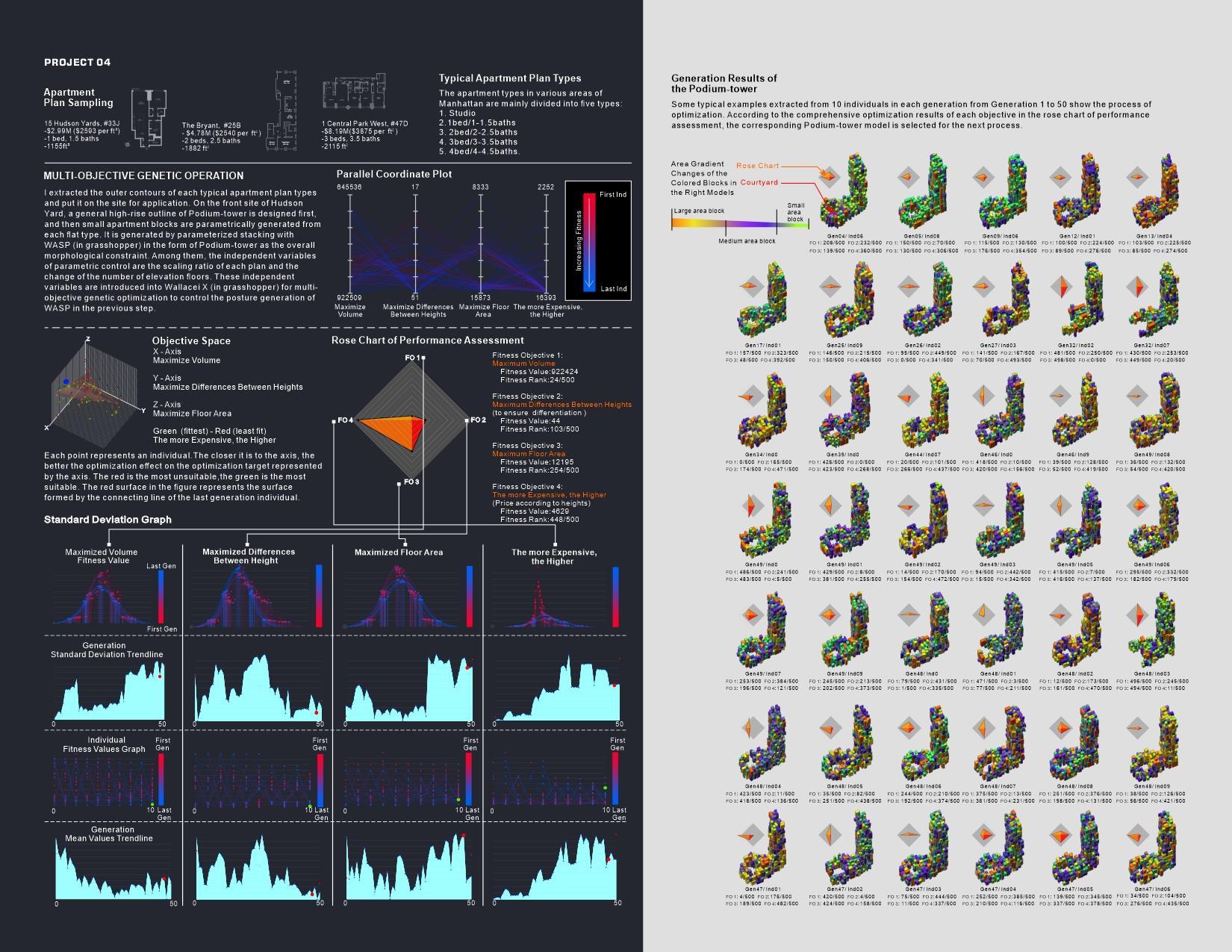This screenshot has height=952, width=1232.
Task: Click 'Fitness Value:922424' text
Action: (x=539, y=371)
